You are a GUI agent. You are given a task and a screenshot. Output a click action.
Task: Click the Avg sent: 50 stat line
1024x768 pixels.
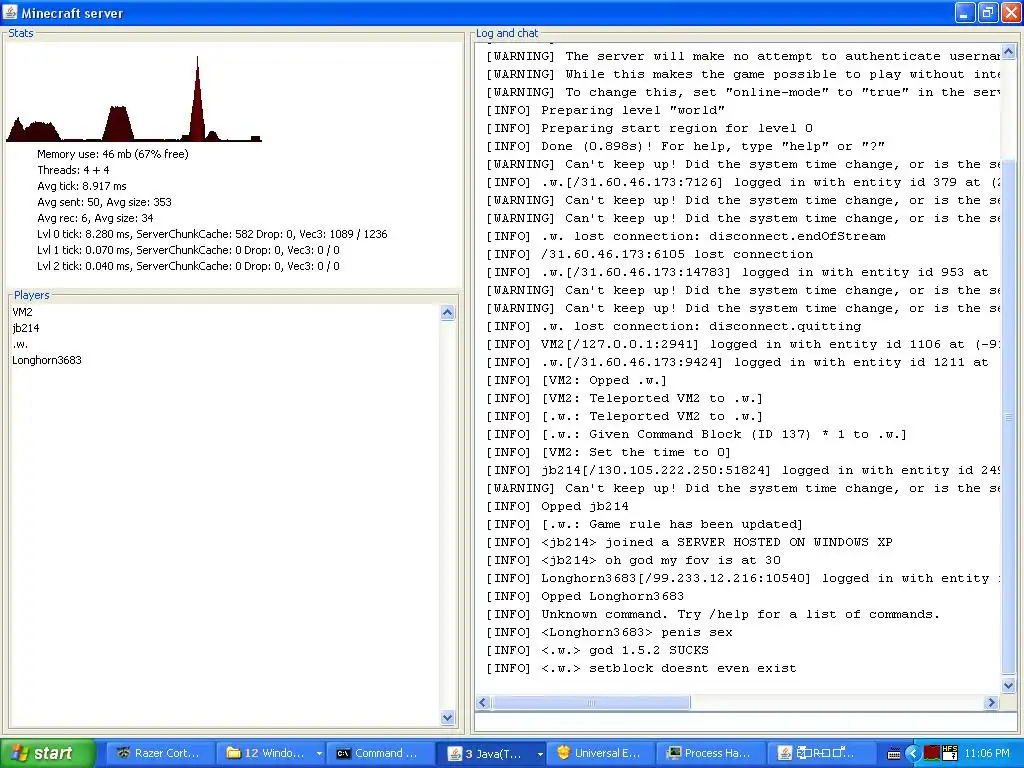click(104, 202)
